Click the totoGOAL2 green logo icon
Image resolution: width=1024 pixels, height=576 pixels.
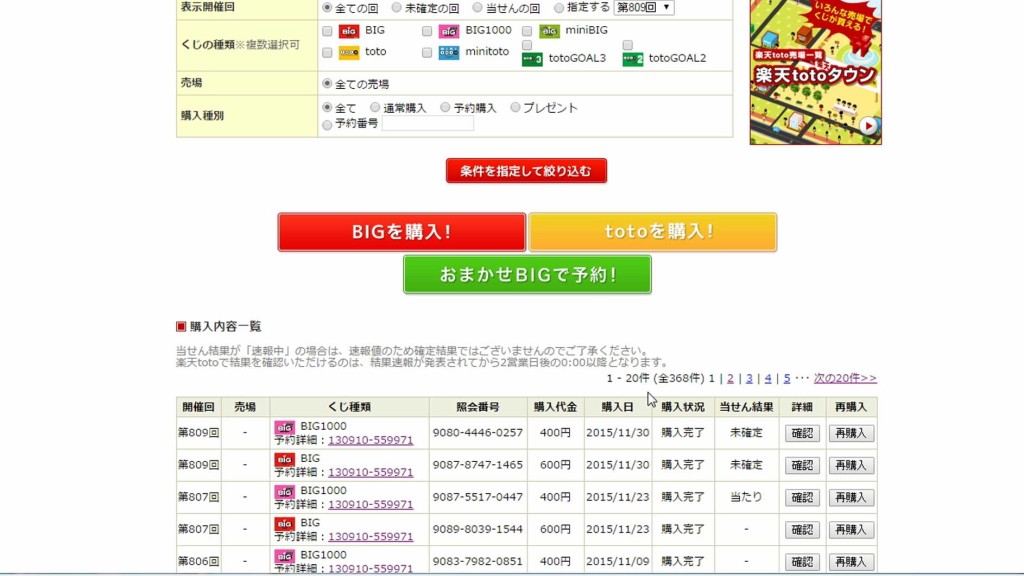point(632,59)
